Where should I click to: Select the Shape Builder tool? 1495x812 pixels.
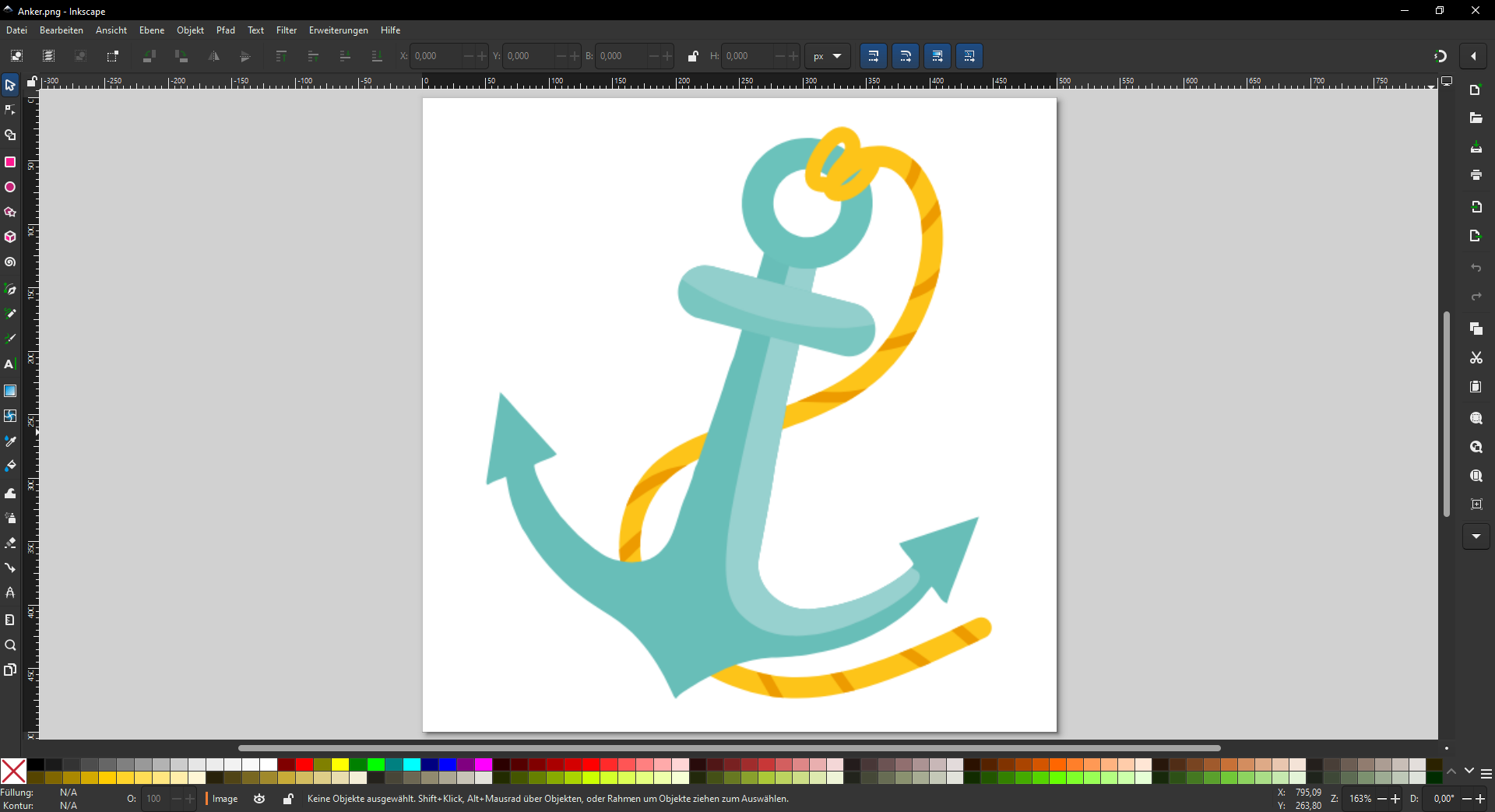10,135
